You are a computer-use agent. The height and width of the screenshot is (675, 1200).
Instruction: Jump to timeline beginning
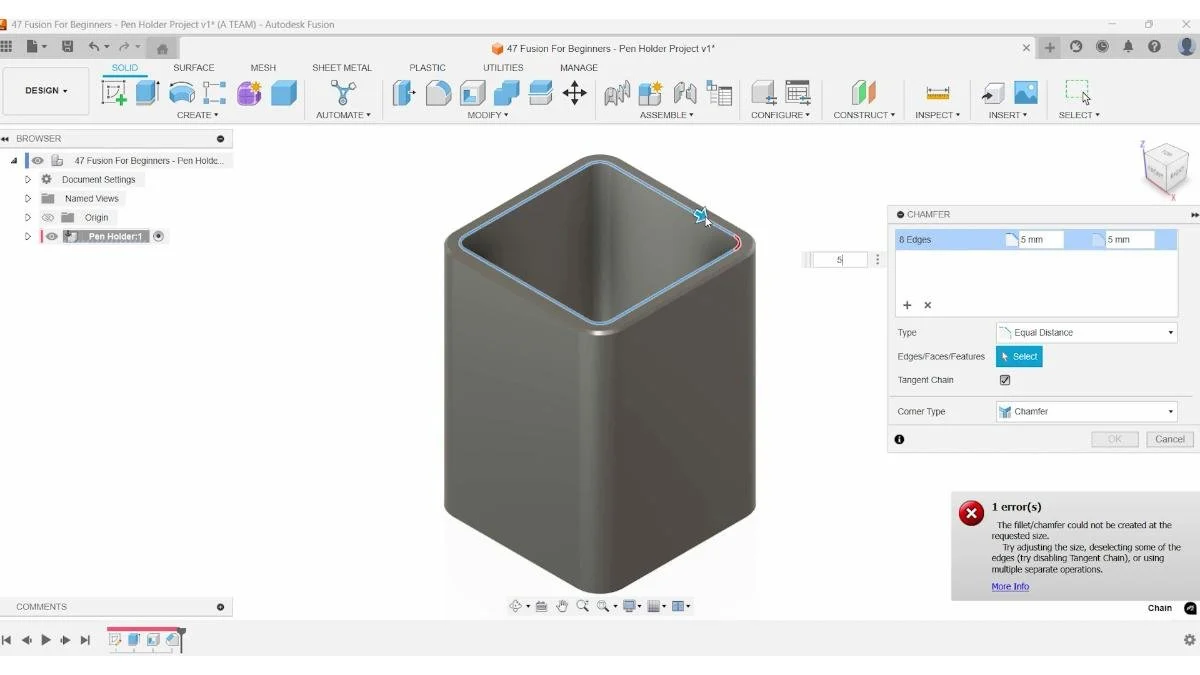[x=7, y=640]
